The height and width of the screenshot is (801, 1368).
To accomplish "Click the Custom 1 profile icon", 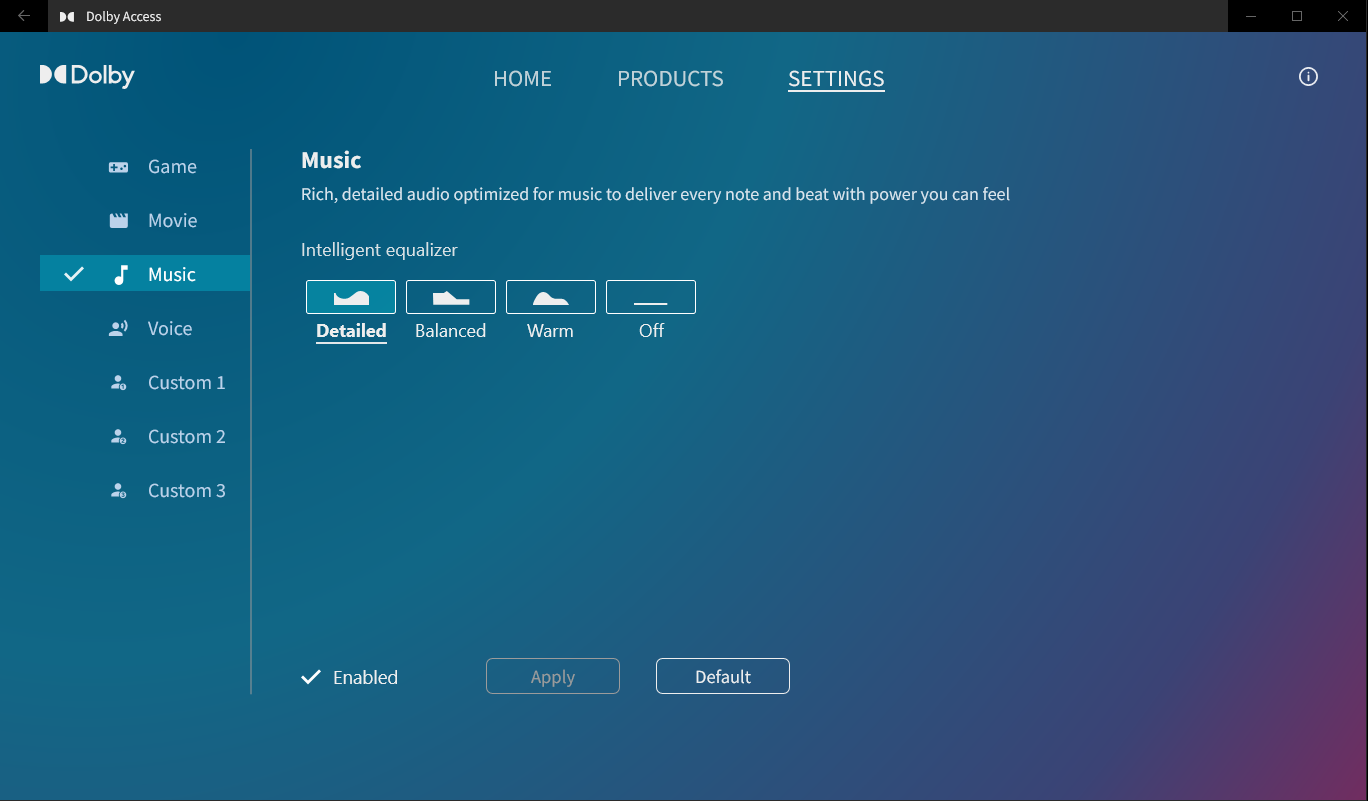I will tap(118, 383).
